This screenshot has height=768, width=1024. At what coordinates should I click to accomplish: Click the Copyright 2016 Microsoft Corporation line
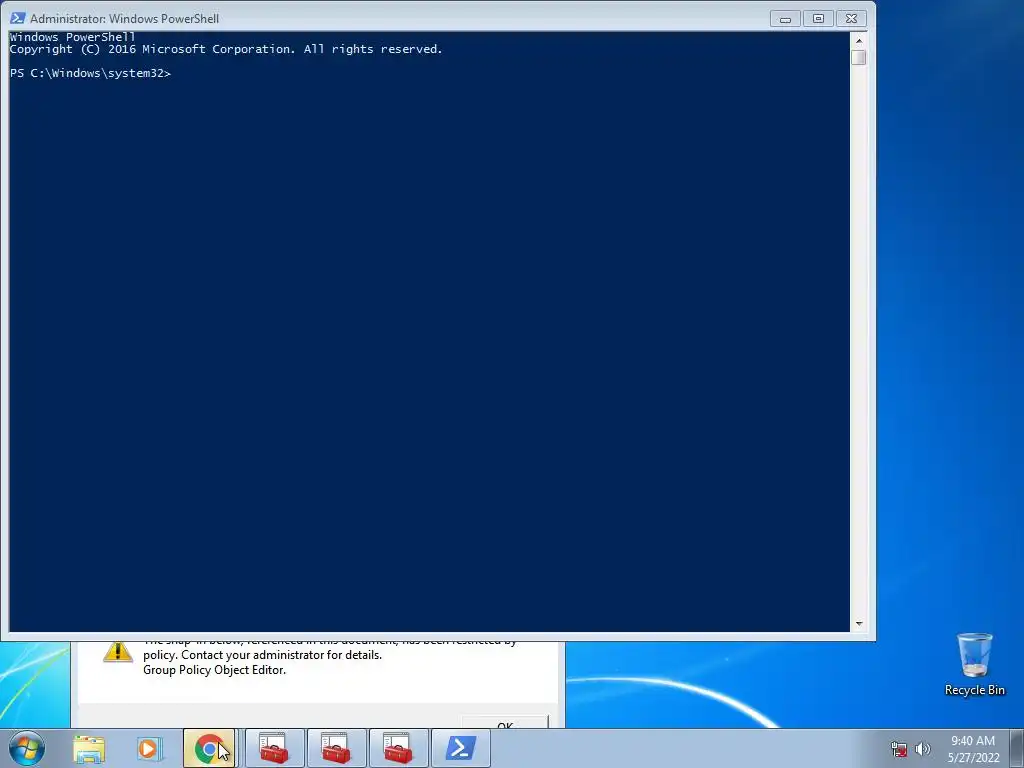point(226,49)
